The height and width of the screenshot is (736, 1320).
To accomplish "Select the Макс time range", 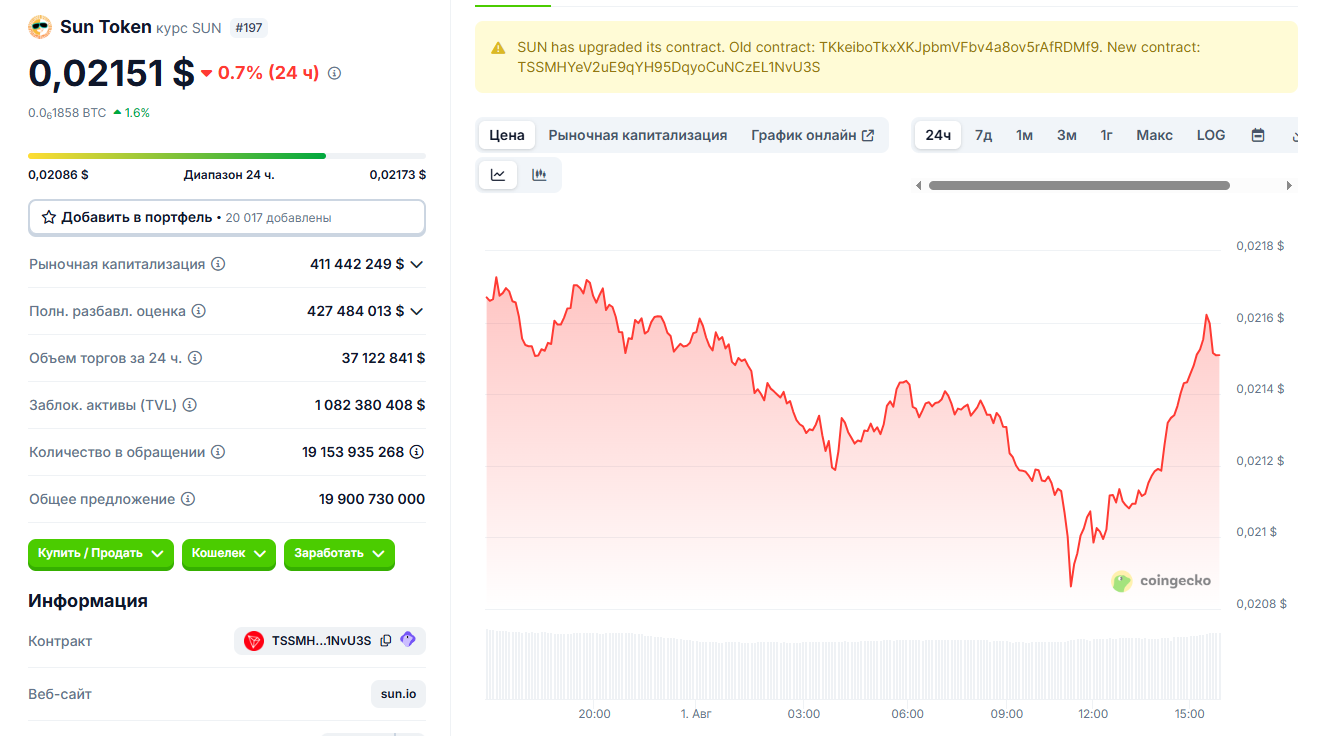I will coord(1154,135).
